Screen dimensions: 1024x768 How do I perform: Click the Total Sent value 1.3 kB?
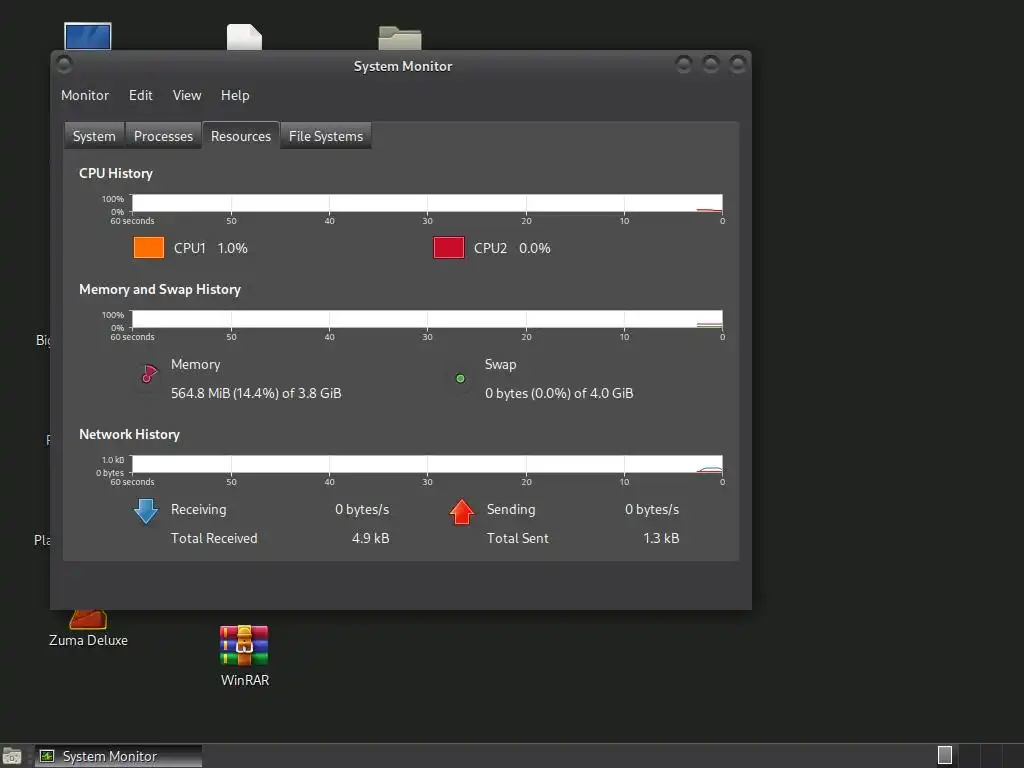coord(661,538)
